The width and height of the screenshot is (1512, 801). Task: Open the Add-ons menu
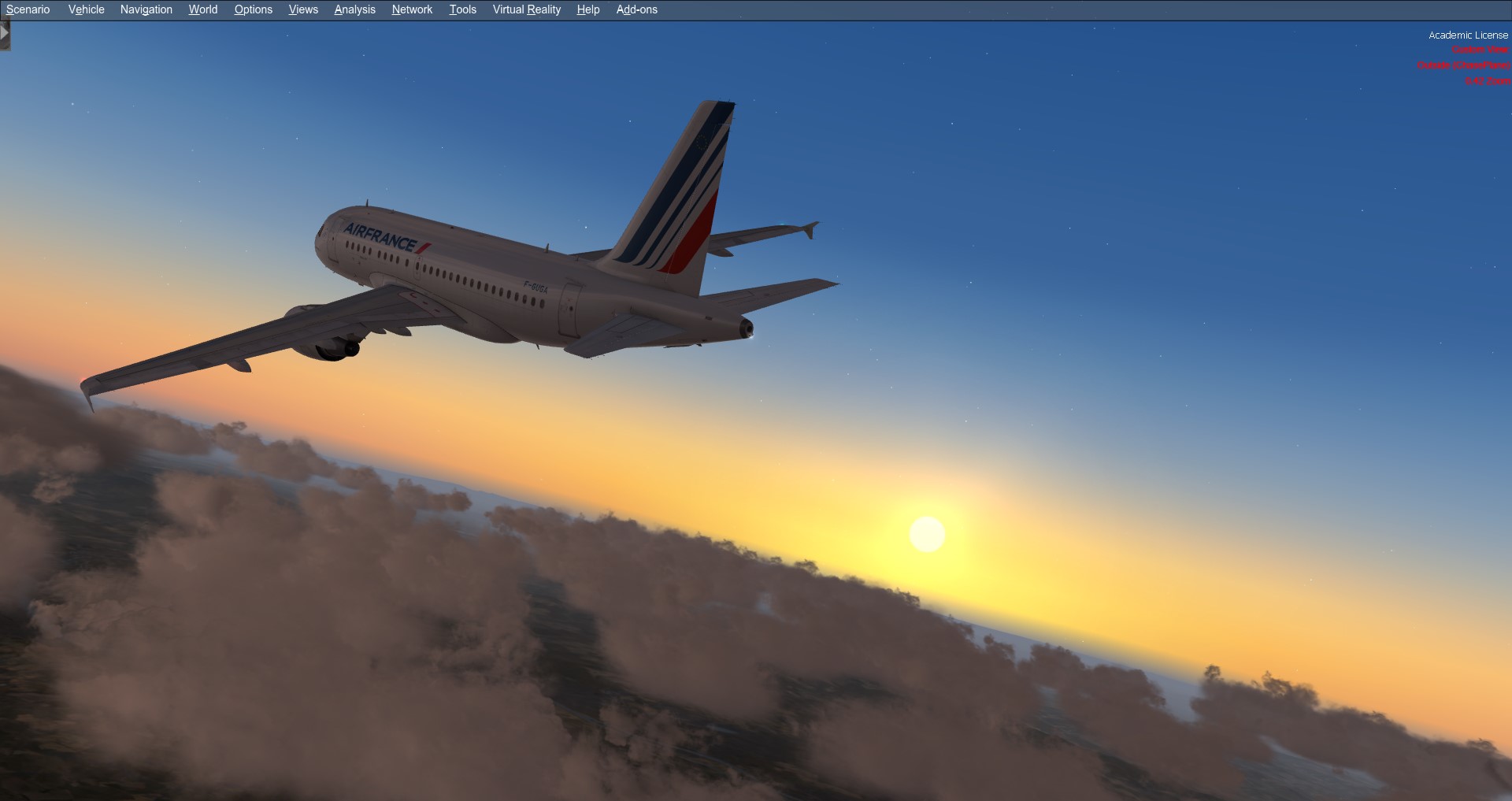(637, 9)
